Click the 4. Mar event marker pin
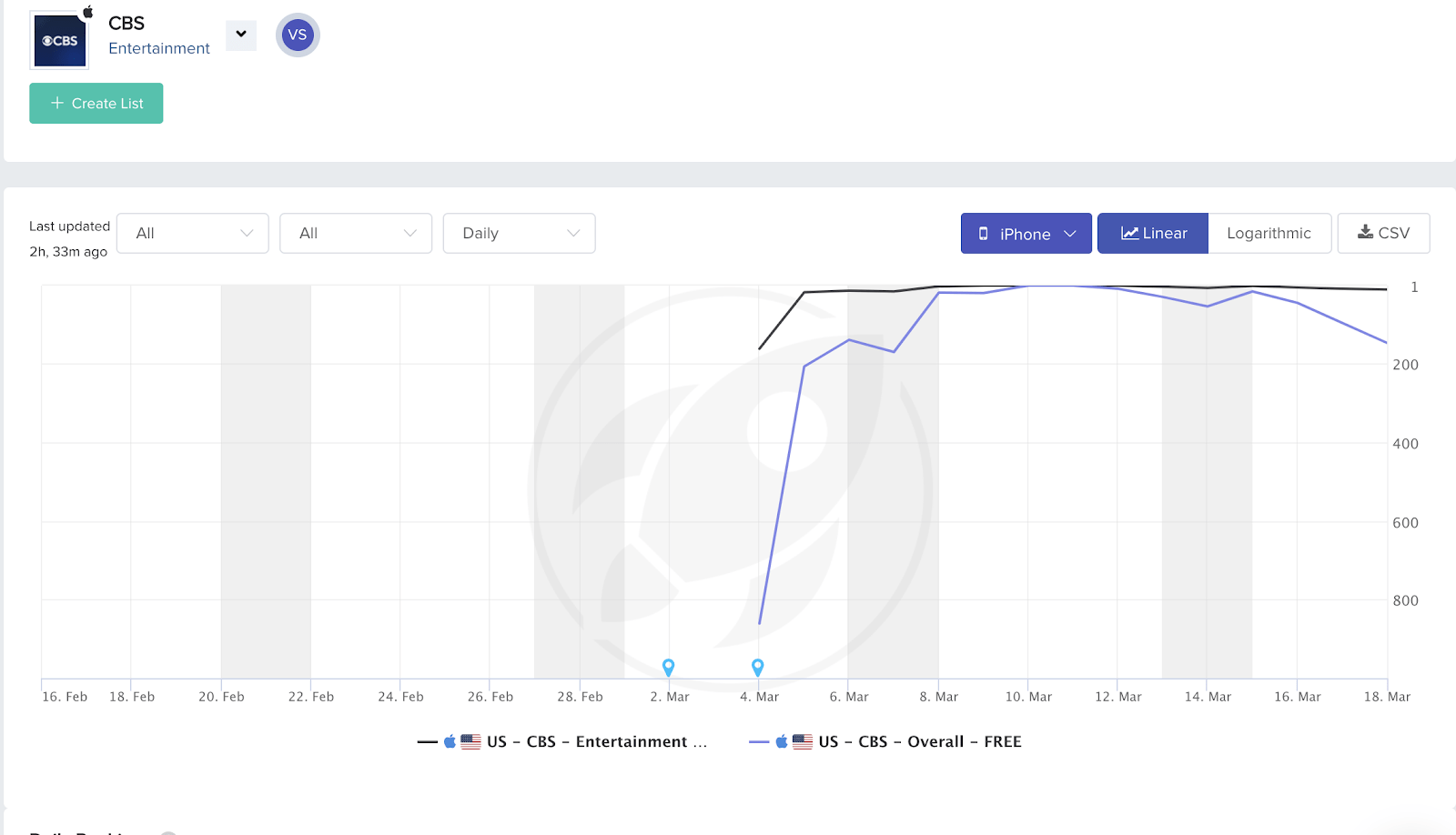 click(758, 668)
